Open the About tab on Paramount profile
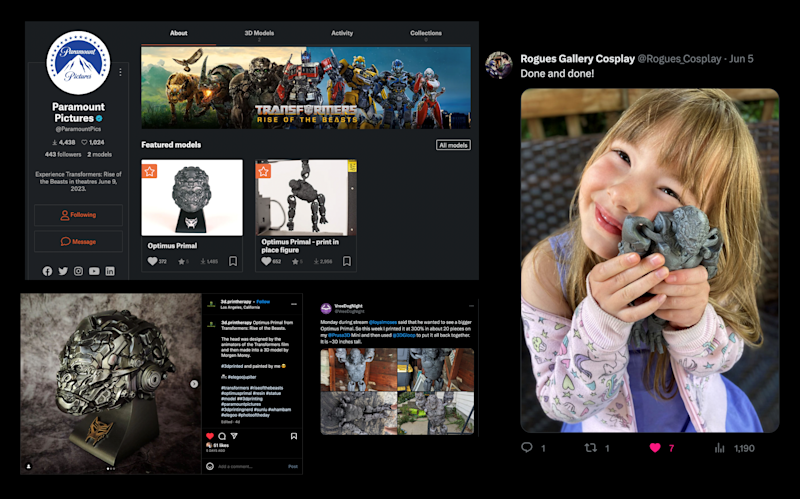 pyautogui.click(x=179, y=33)
